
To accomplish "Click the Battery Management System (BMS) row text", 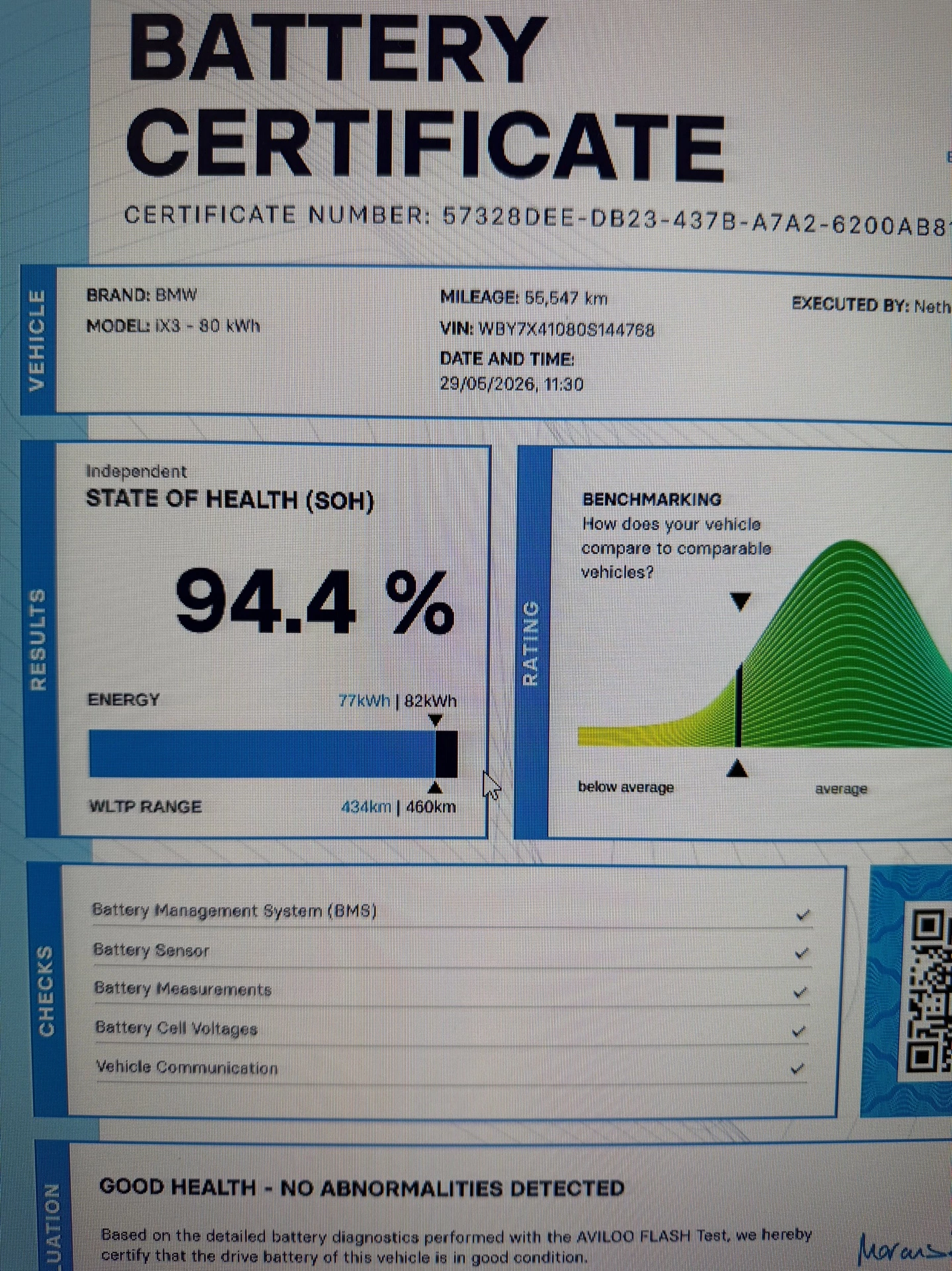I will [234, 911].
